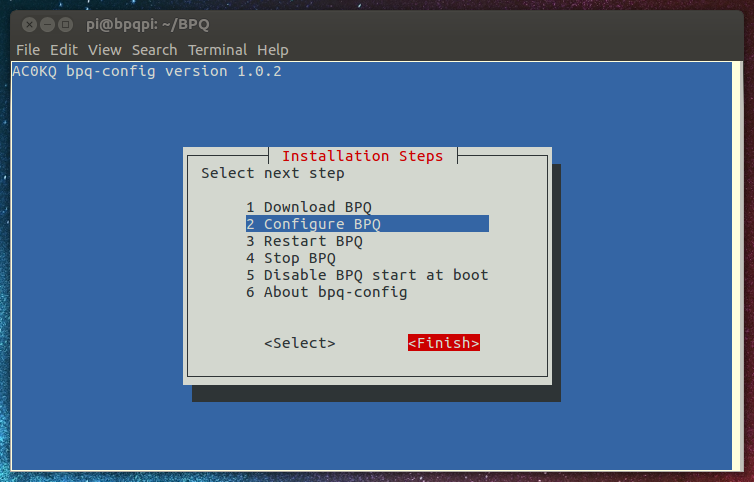The height and width of the screenshot is (482, 754).
Task: Choose Disable BPQ start at boot
Action: (x=375, y=275)
